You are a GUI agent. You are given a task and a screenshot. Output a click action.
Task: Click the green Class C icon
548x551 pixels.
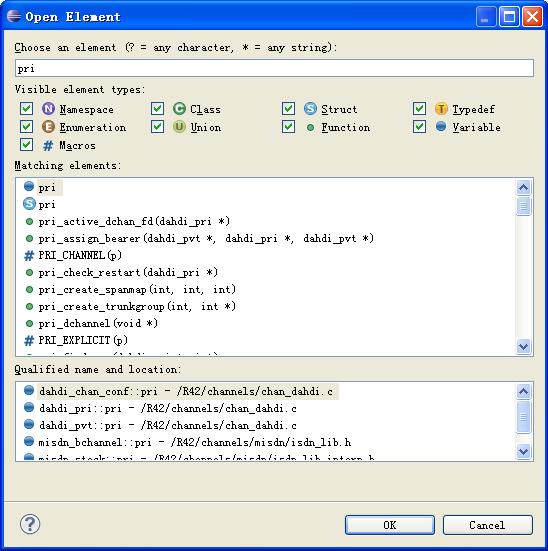coord(179,109)
